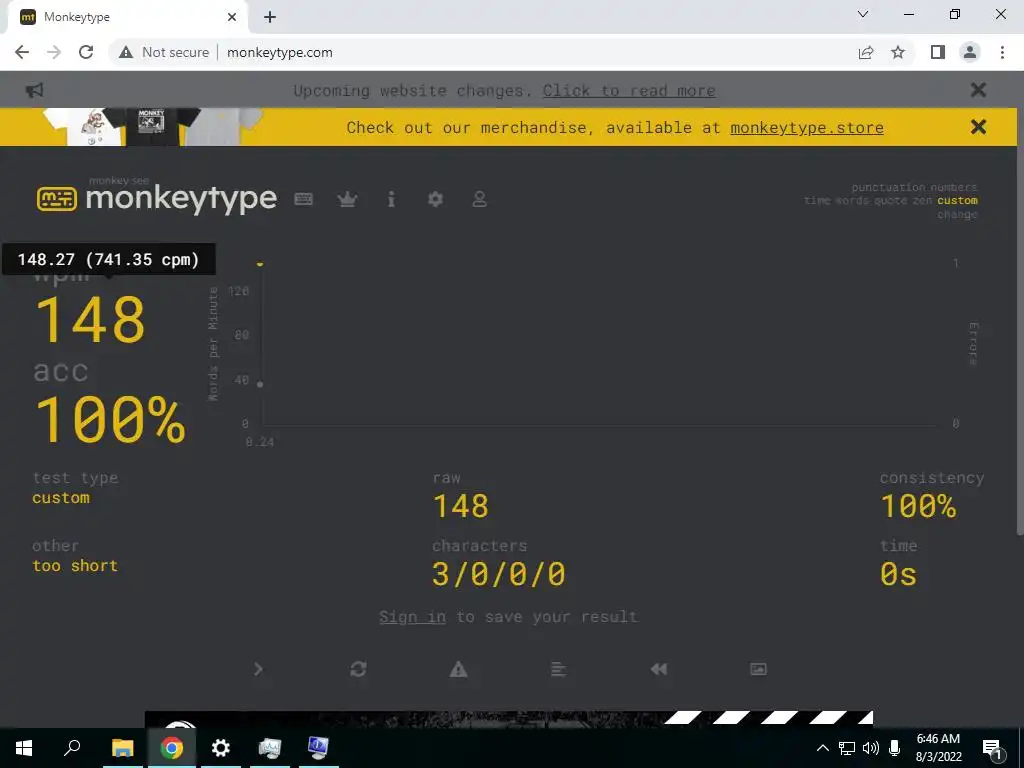This screenshot has height=768, width=1024.
Task: Click the 'Not secure' site warning
Action: click(x=164, y=52)
